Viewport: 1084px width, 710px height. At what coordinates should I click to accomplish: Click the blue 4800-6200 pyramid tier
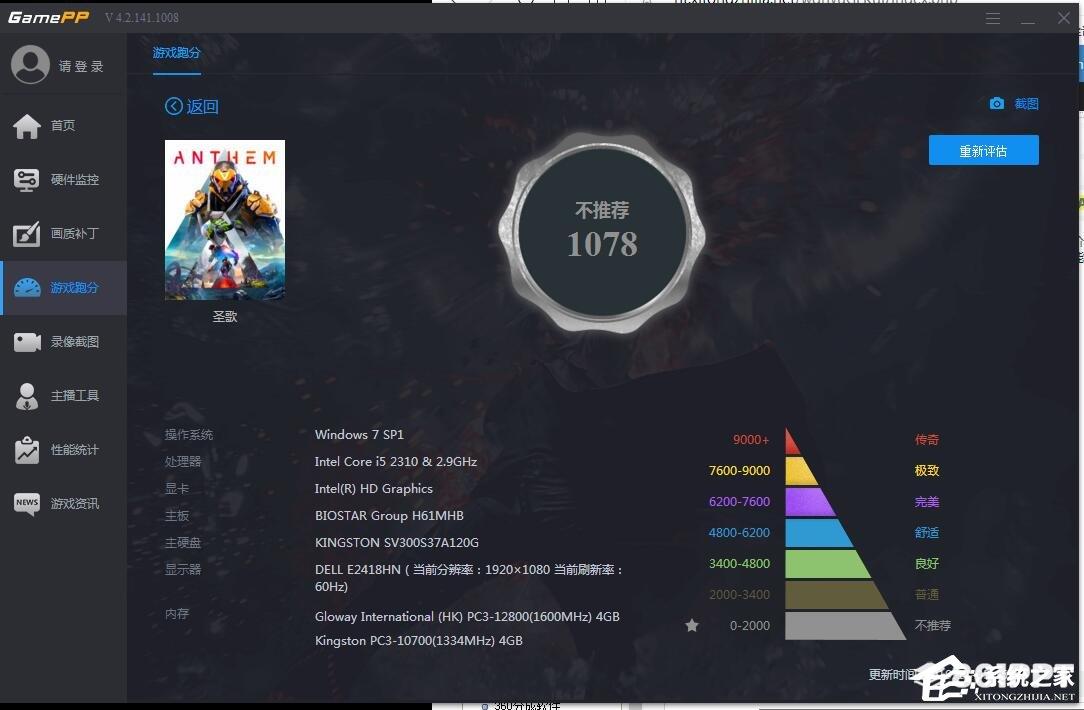tap(816, 533)
